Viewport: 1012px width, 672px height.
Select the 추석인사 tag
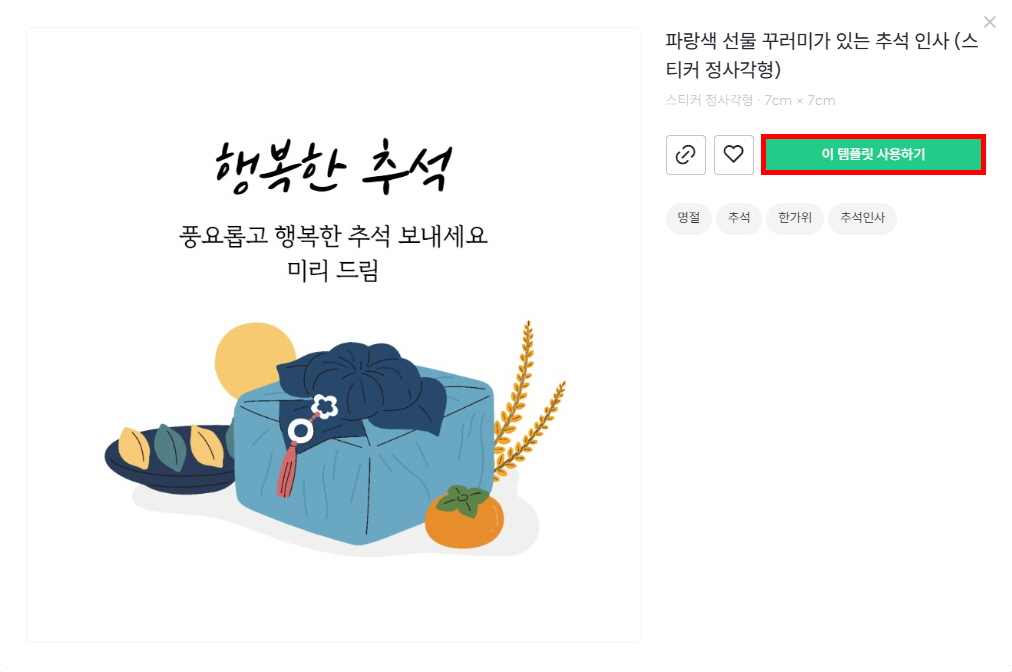(x=862, y=218)
